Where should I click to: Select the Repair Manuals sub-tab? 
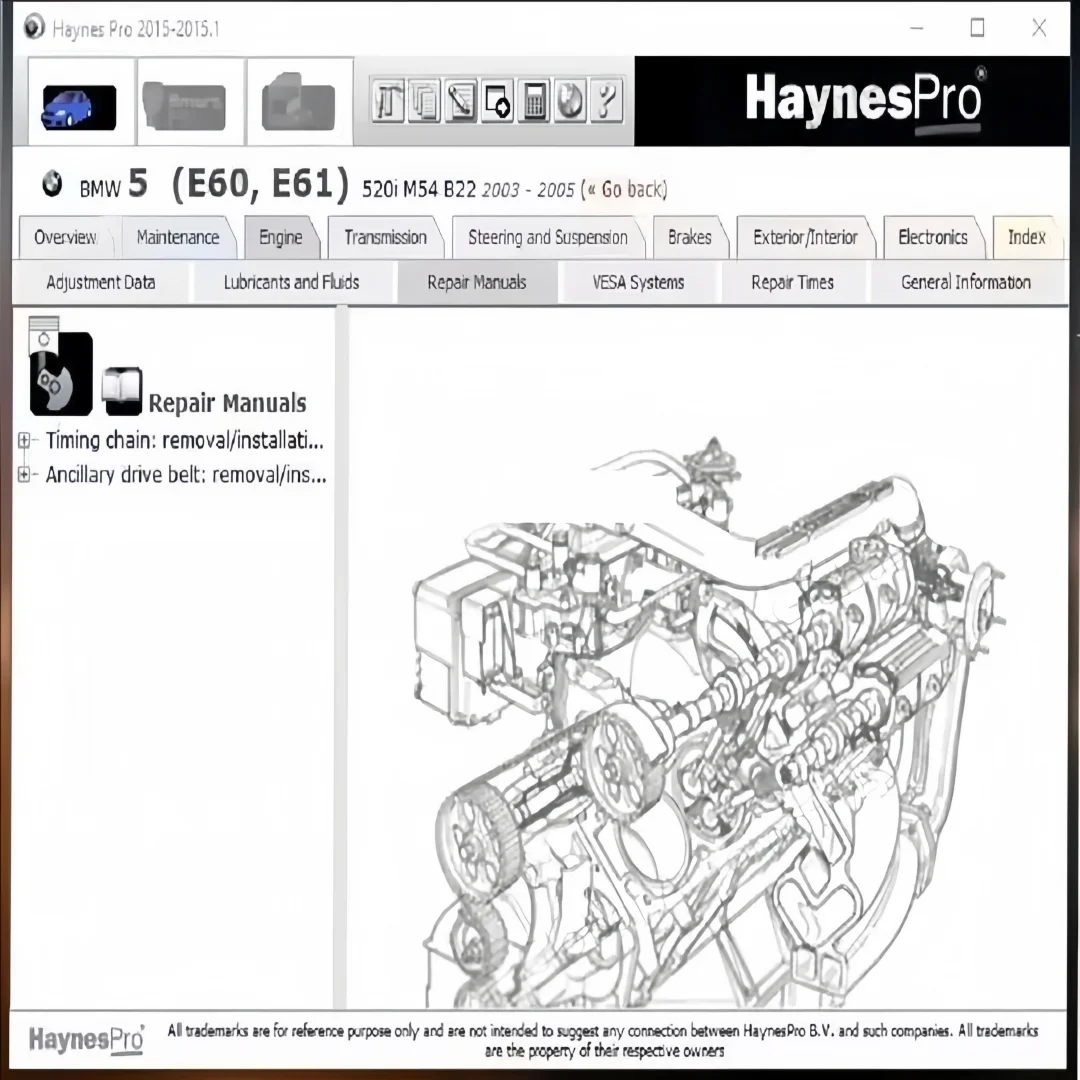(x=477, y=282)
